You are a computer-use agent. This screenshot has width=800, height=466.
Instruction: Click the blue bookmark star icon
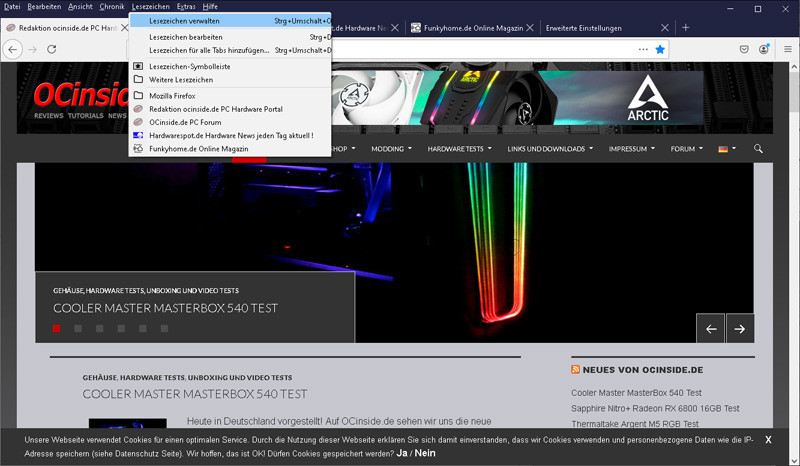[660, 50]
